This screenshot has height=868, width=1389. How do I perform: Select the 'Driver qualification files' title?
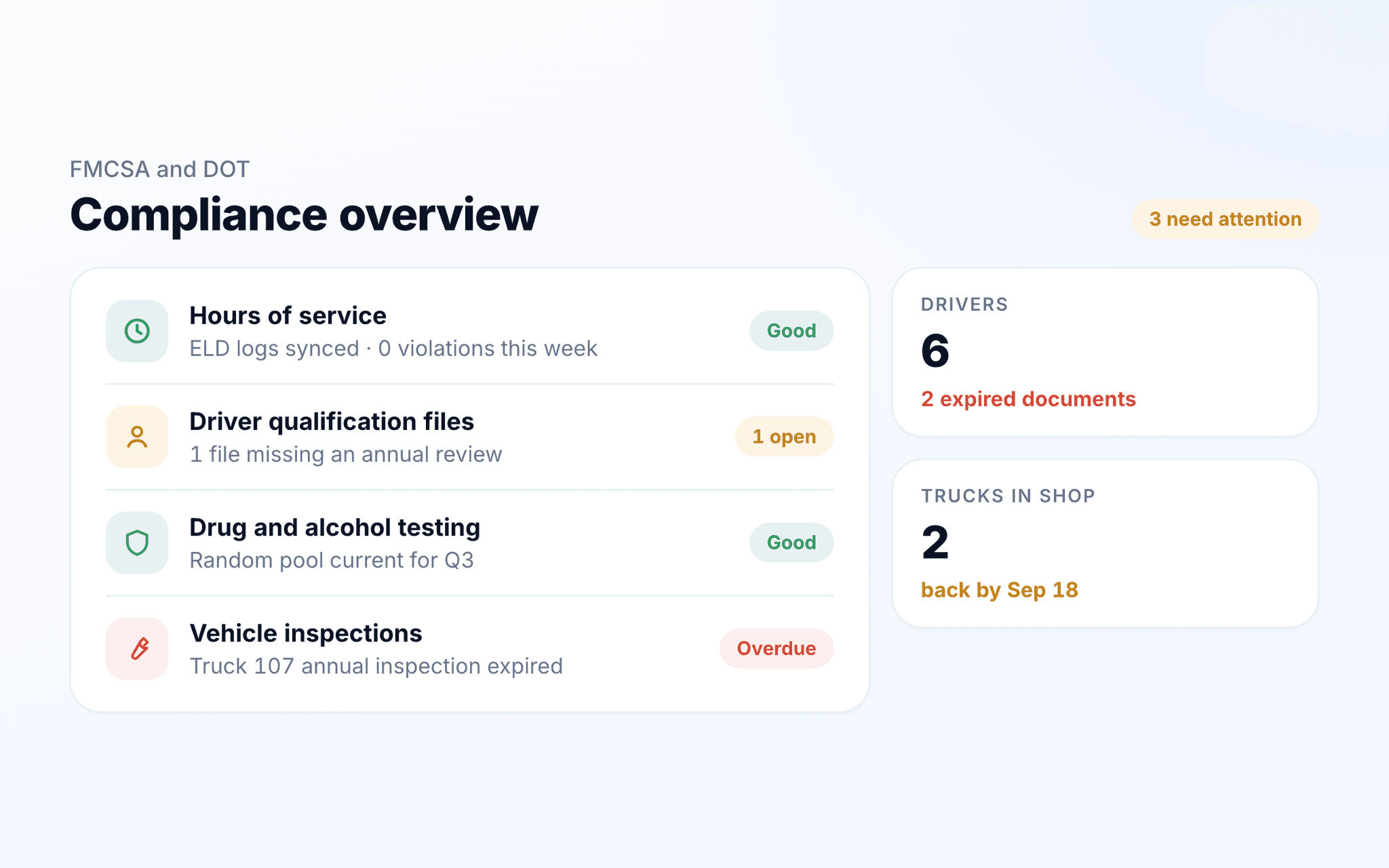[x=332, y=421]
